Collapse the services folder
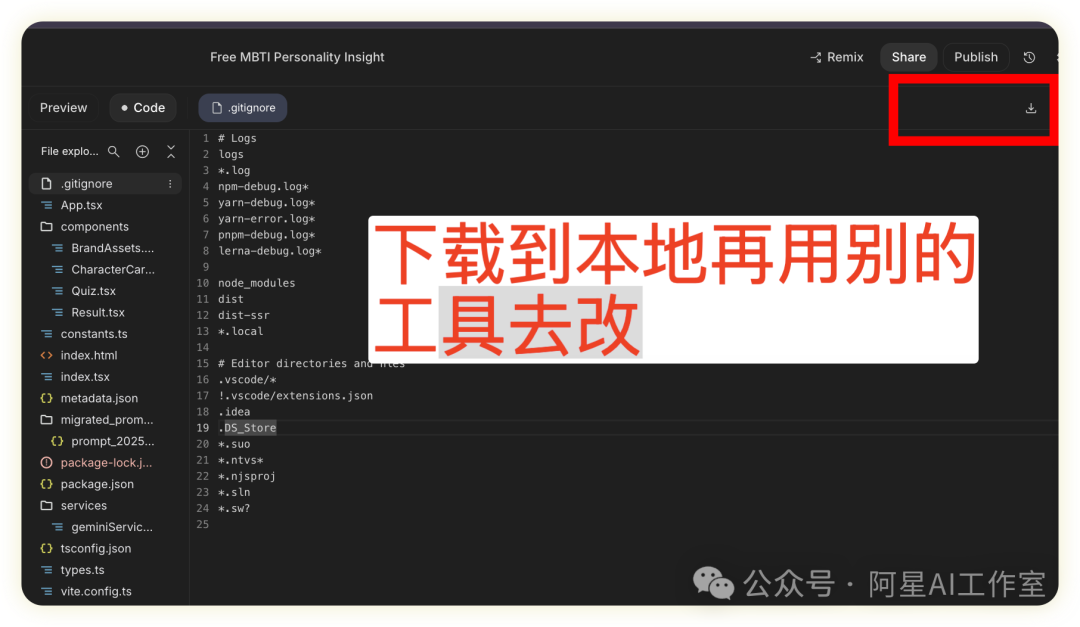This screenshot has height=627, width=1080. coord(83,506)
